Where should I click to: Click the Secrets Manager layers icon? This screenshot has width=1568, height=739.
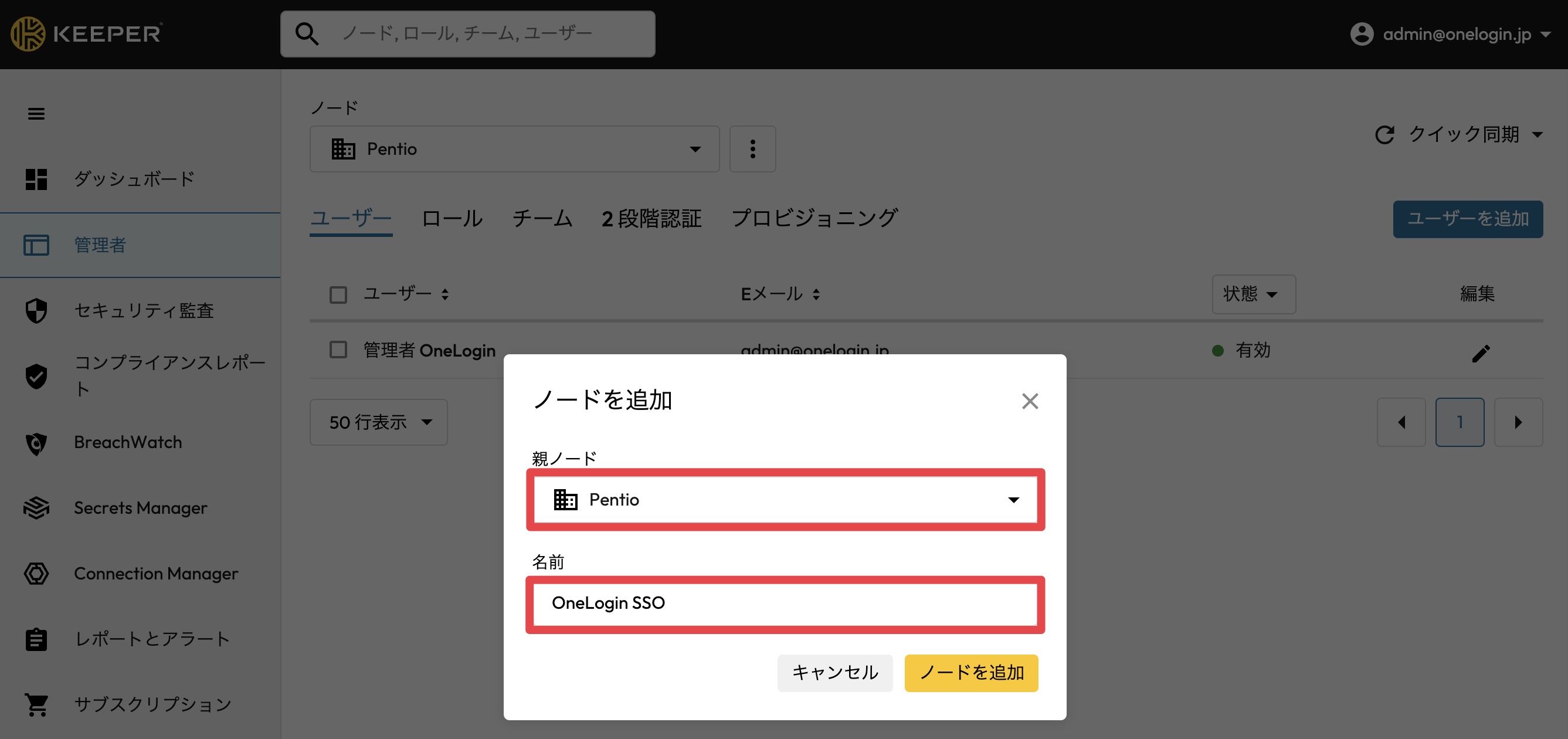[36, 508]
